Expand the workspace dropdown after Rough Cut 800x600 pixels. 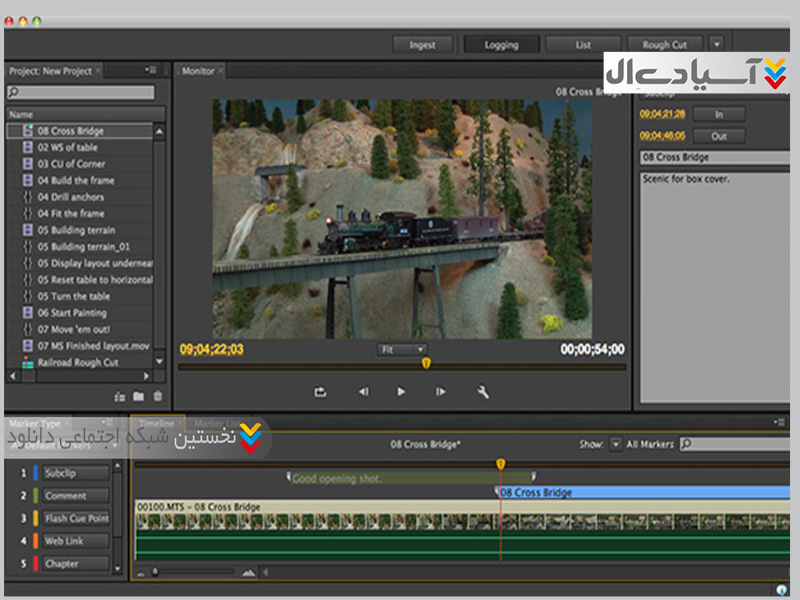(716, 44)
